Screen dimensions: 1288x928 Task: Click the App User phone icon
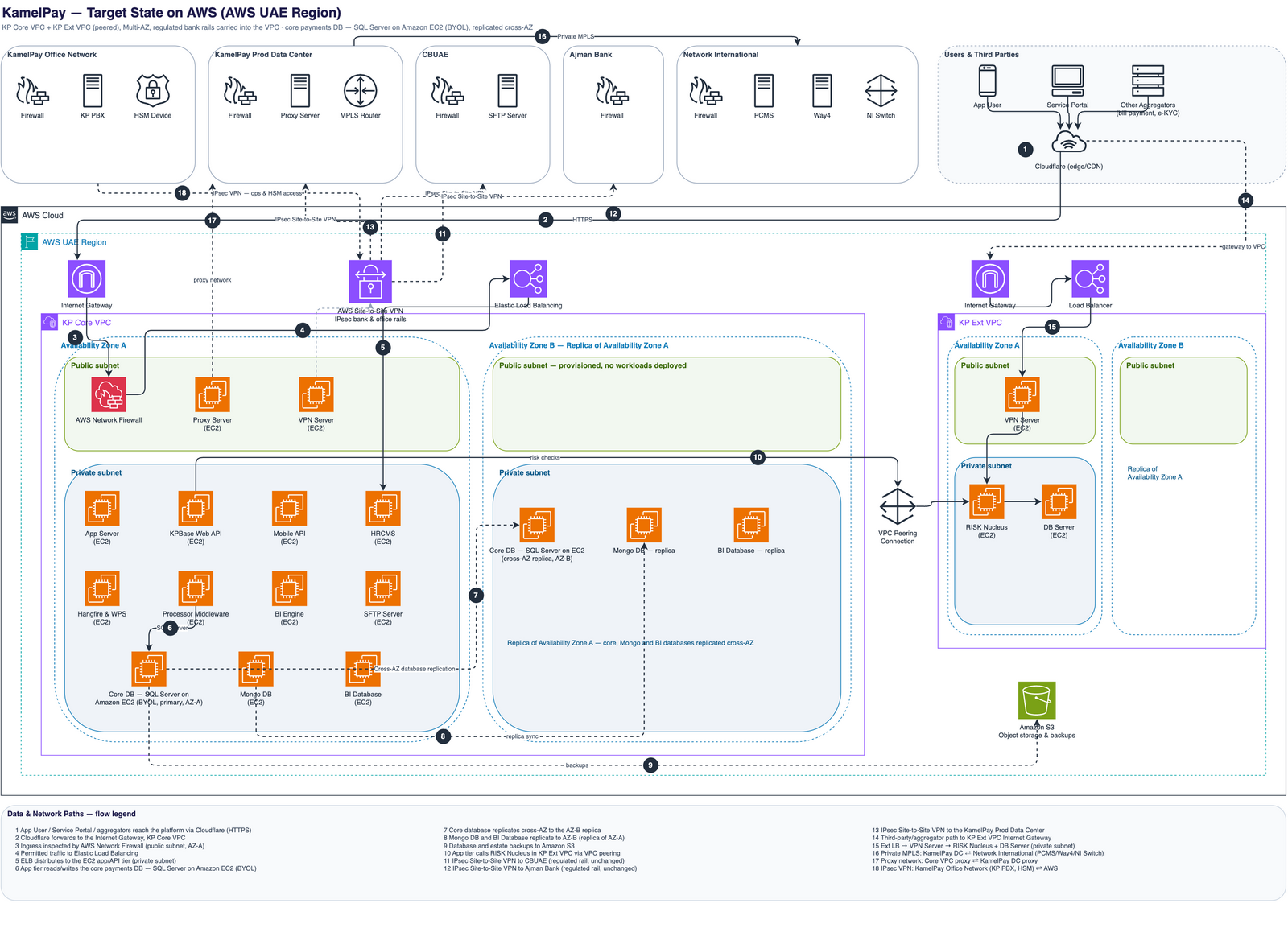click(x=987, y=80)
